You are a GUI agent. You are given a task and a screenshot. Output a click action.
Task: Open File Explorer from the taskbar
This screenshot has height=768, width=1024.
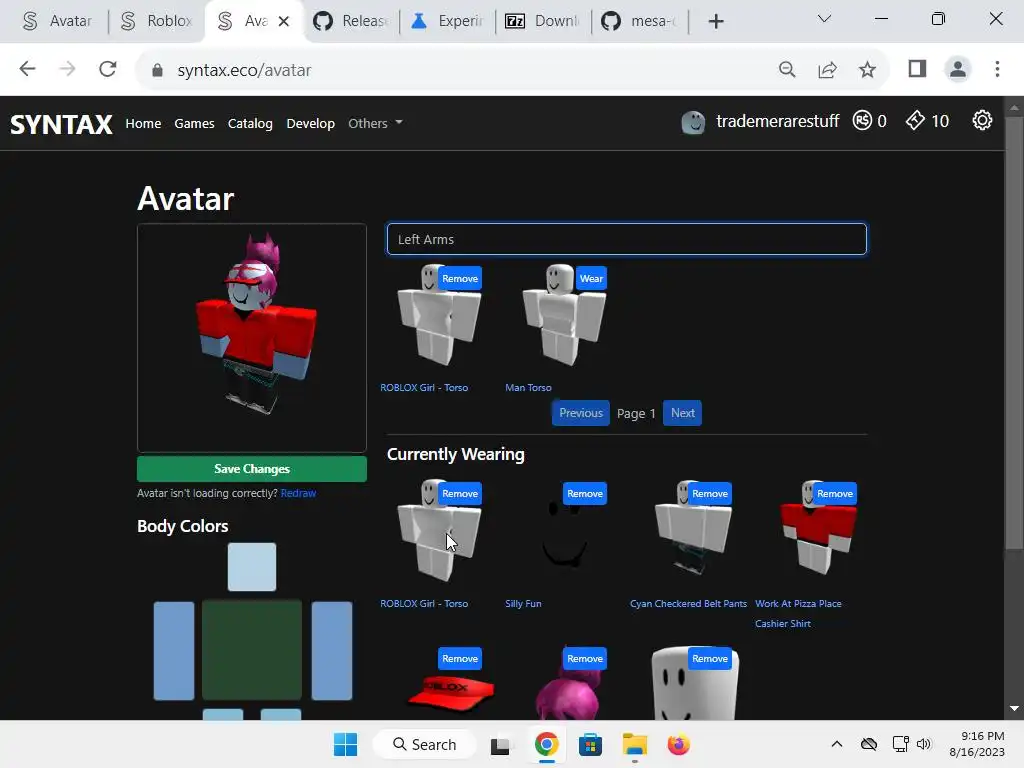[634, 745]
